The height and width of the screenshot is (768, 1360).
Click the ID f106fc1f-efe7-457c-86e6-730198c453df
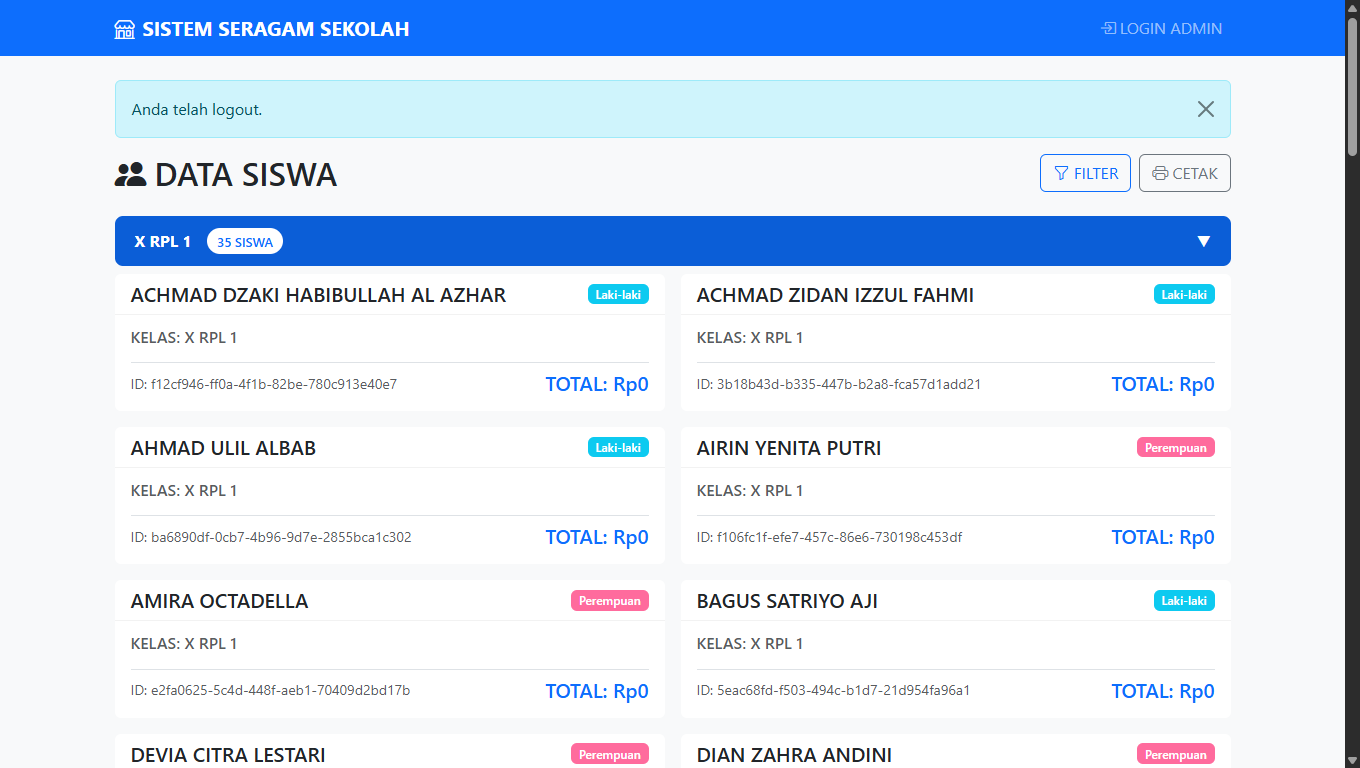[830, 537]
